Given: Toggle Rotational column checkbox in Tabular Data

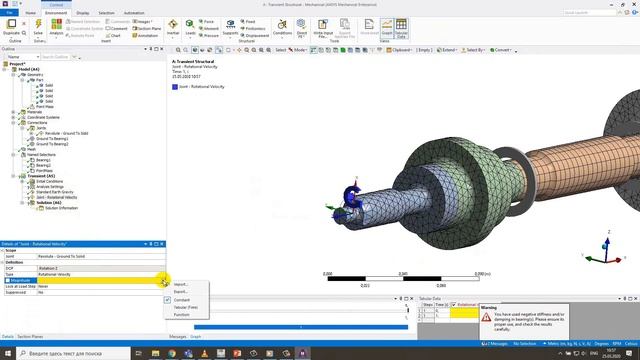Looking at the screenshot, I should tap(453, 304).
